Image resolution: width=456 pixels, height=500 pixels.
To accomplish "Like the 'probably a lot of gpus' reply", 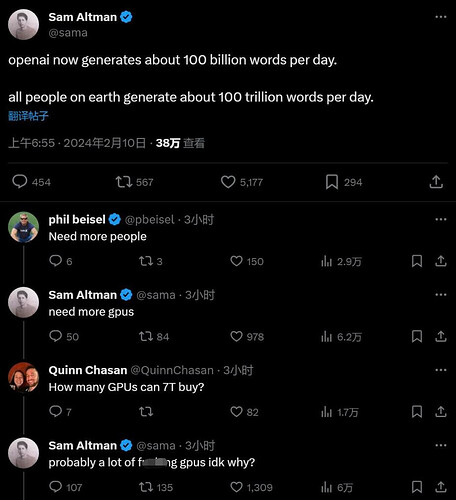I will point(236,487).
